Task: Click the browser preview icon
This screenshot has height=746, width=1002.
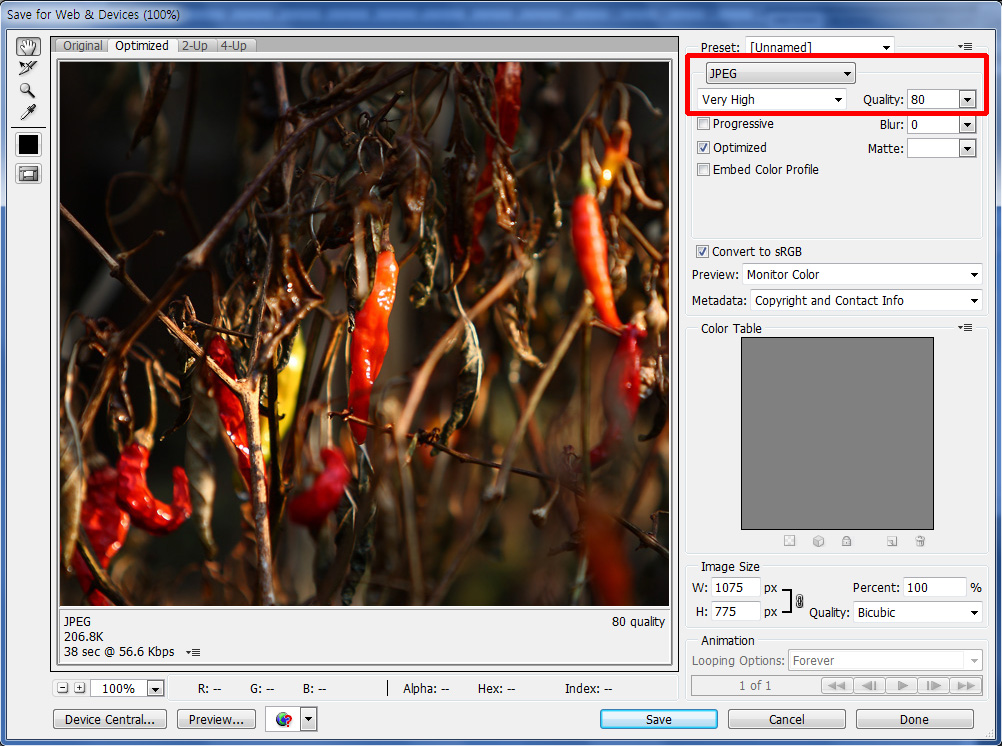Action: coord(284,719)
